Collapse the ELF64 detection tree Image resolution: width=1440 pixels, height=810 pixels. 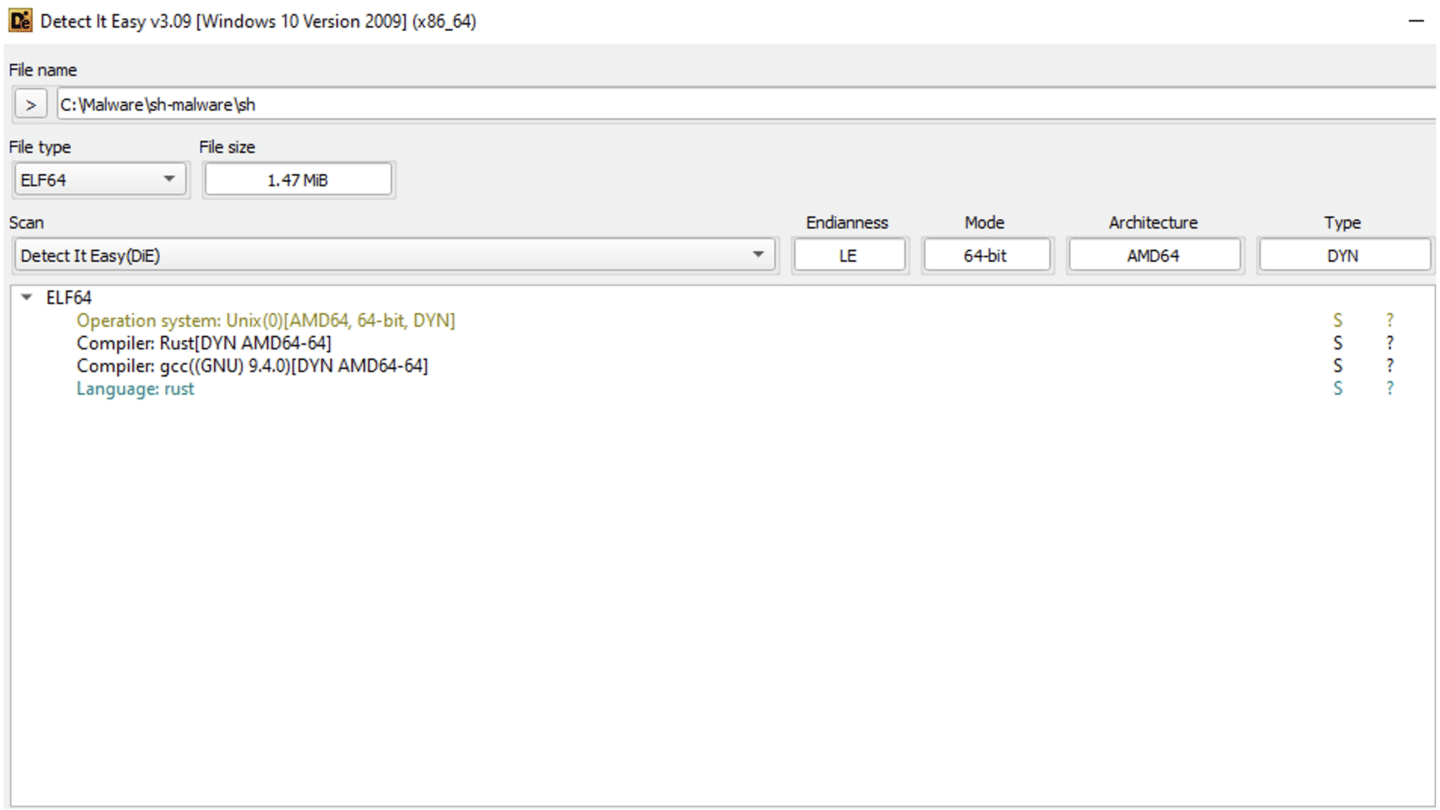tap(26, 297)
